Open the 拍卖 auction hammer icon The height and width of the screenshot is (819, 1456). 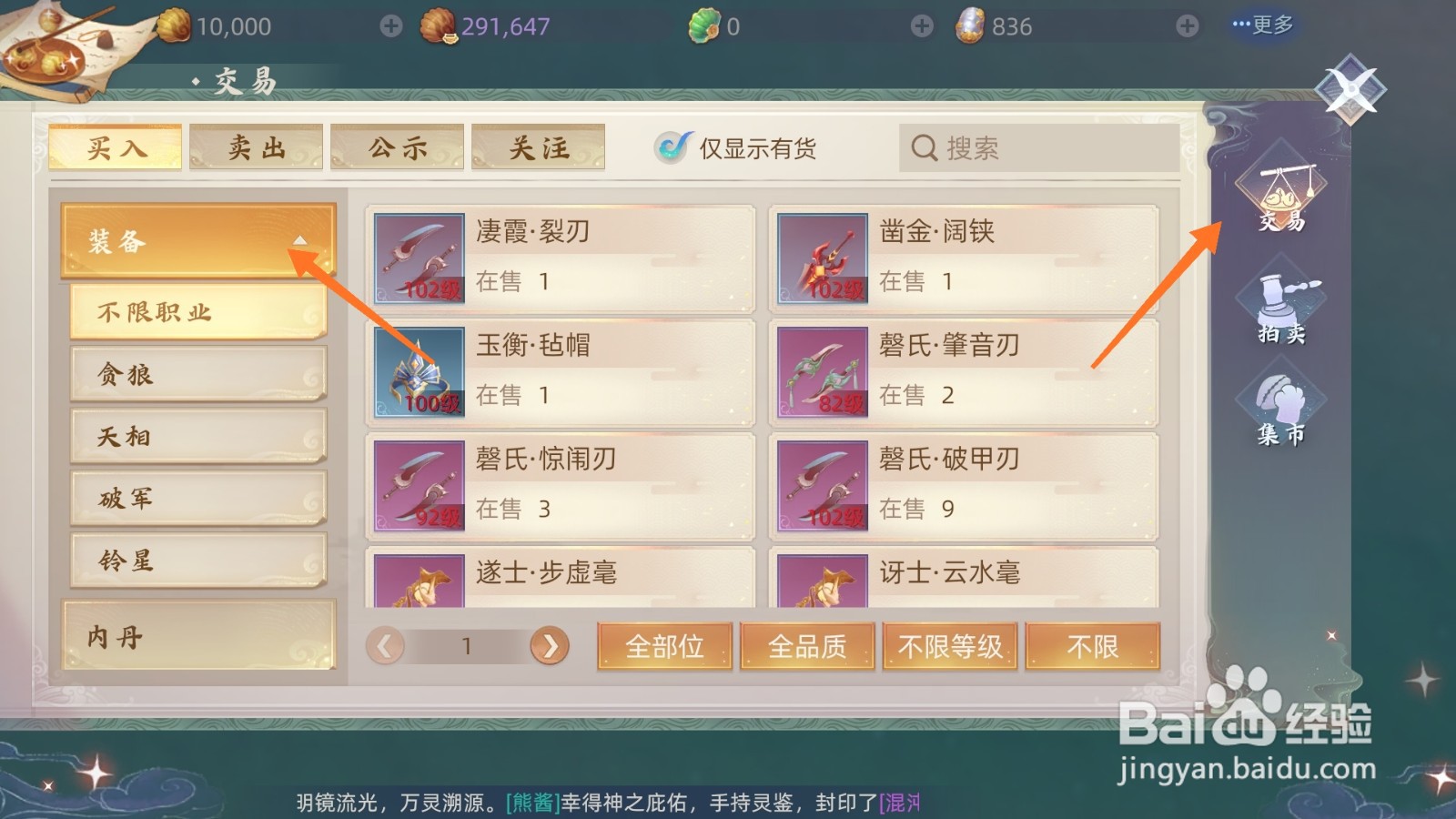1281,308
